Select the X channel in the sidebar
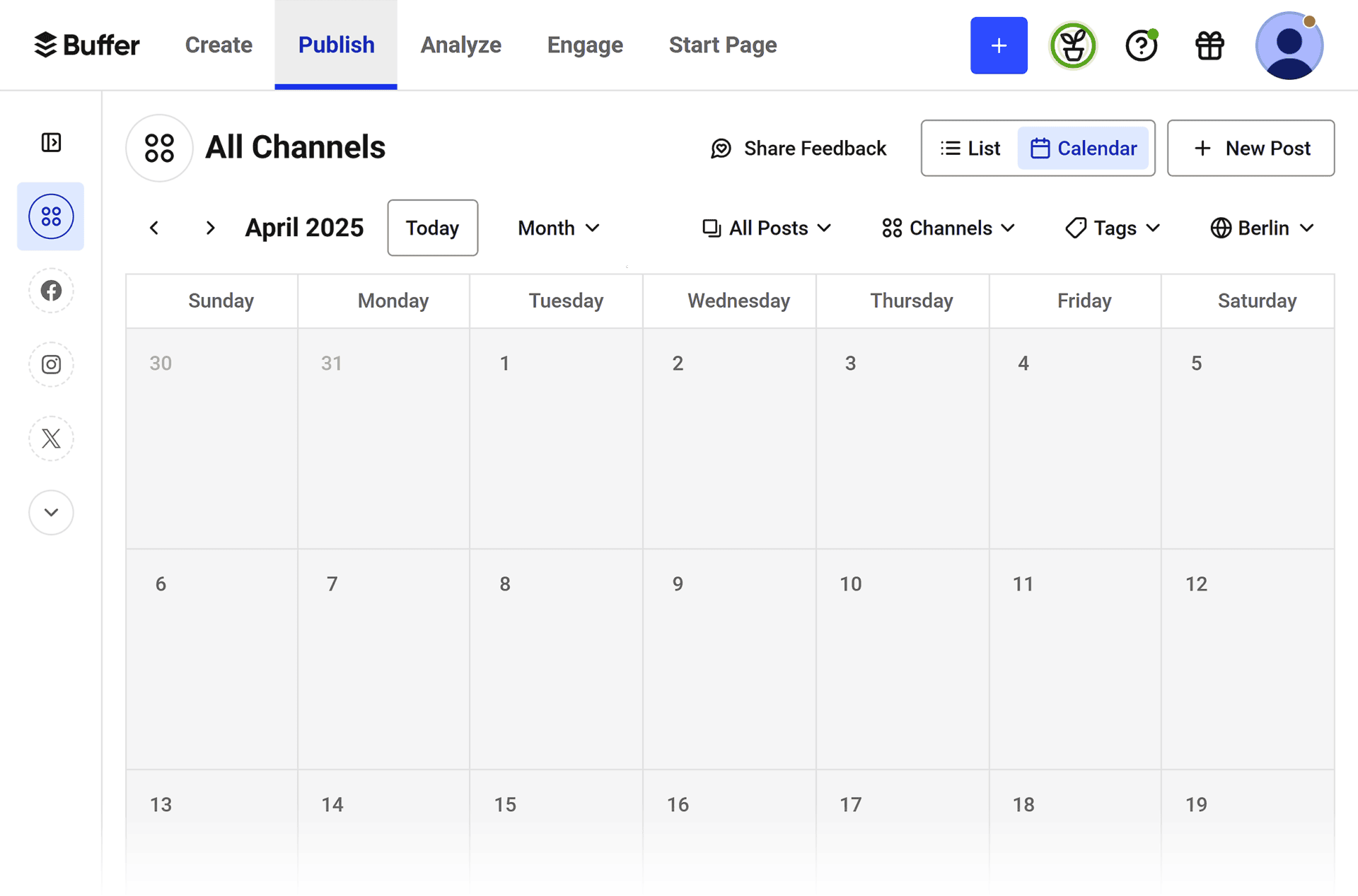This screenshot has height=896, width=1358. click(51, 438)
